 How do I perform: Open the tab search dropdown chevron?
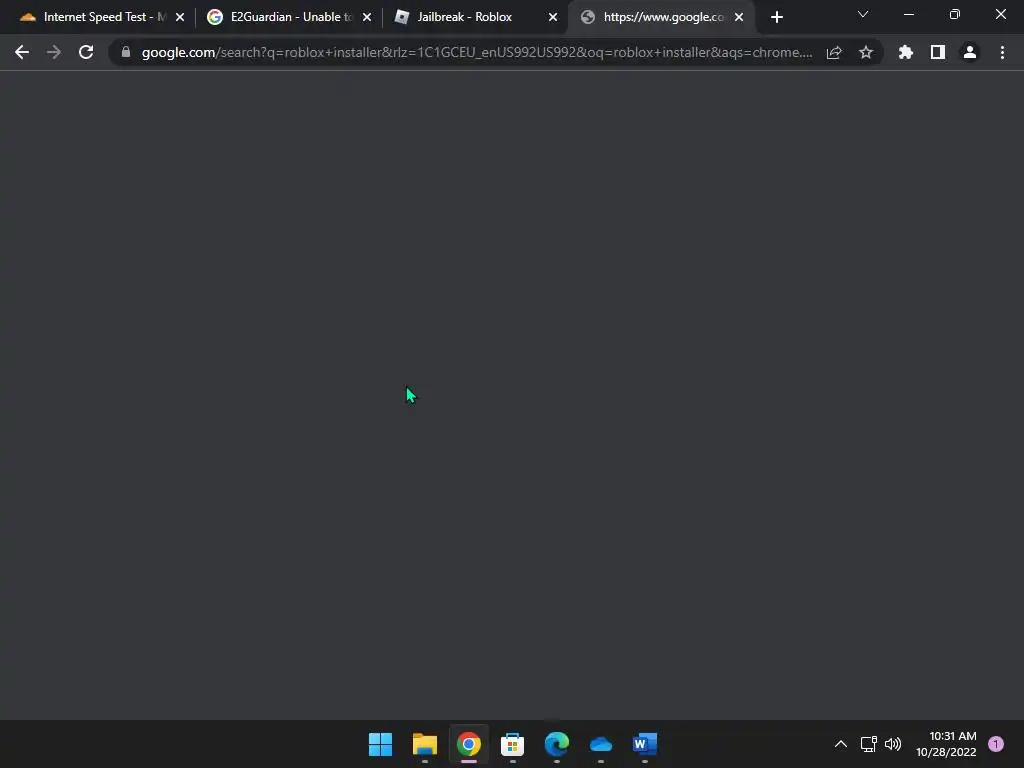pos(863,14)
